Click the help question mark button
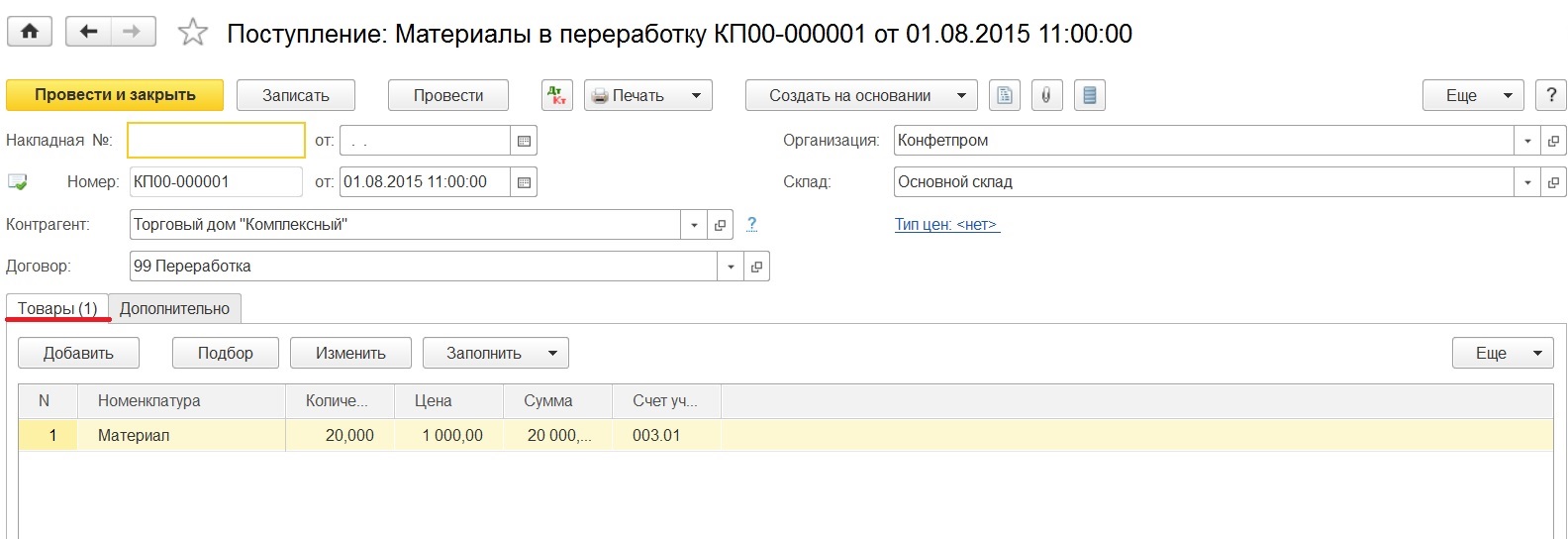The width and height of the screenshot is (1568, 539). (1550, 95)
